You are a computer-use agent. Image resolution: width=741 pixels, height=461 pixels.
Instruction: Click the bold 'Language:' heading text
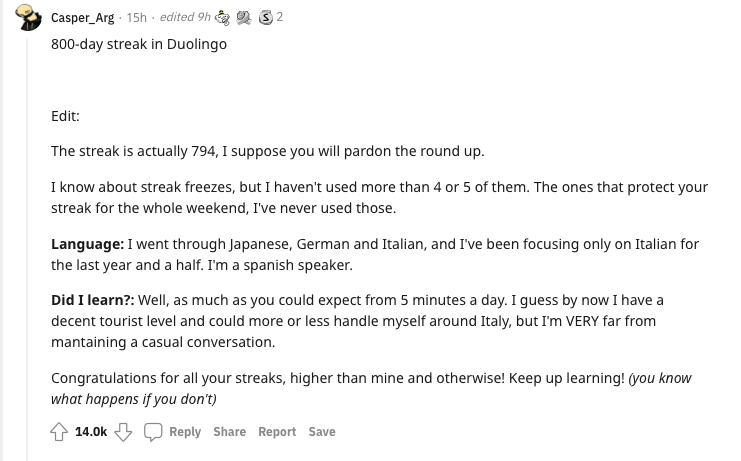click(88, 244)
